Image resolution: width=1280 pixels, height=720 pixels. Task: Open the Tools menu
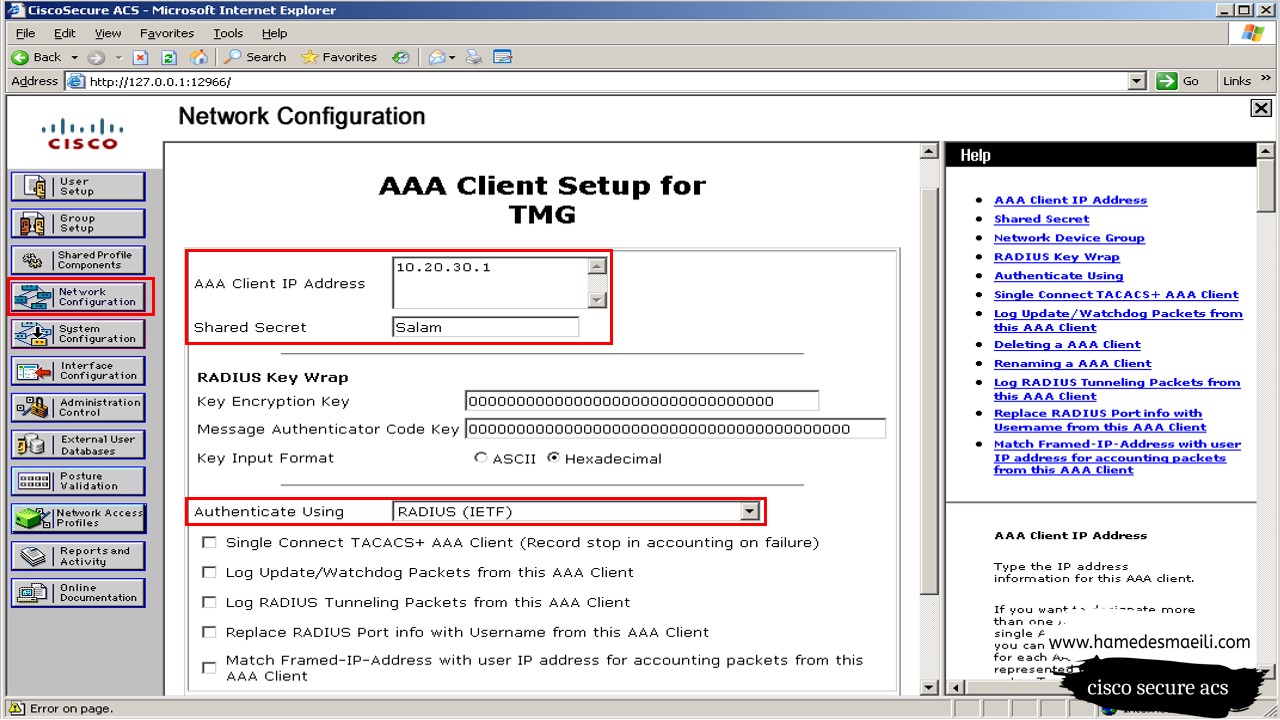(x=228, y=33)
